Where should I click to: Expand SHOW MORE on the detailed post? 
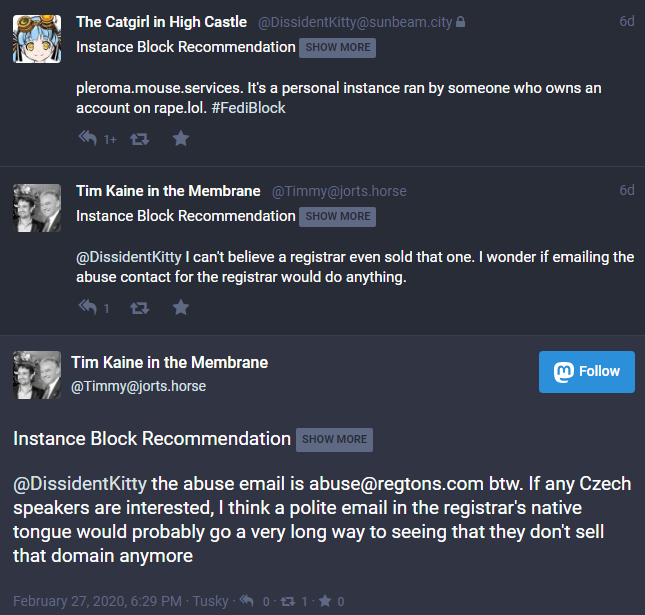click(x=334, y=439)
